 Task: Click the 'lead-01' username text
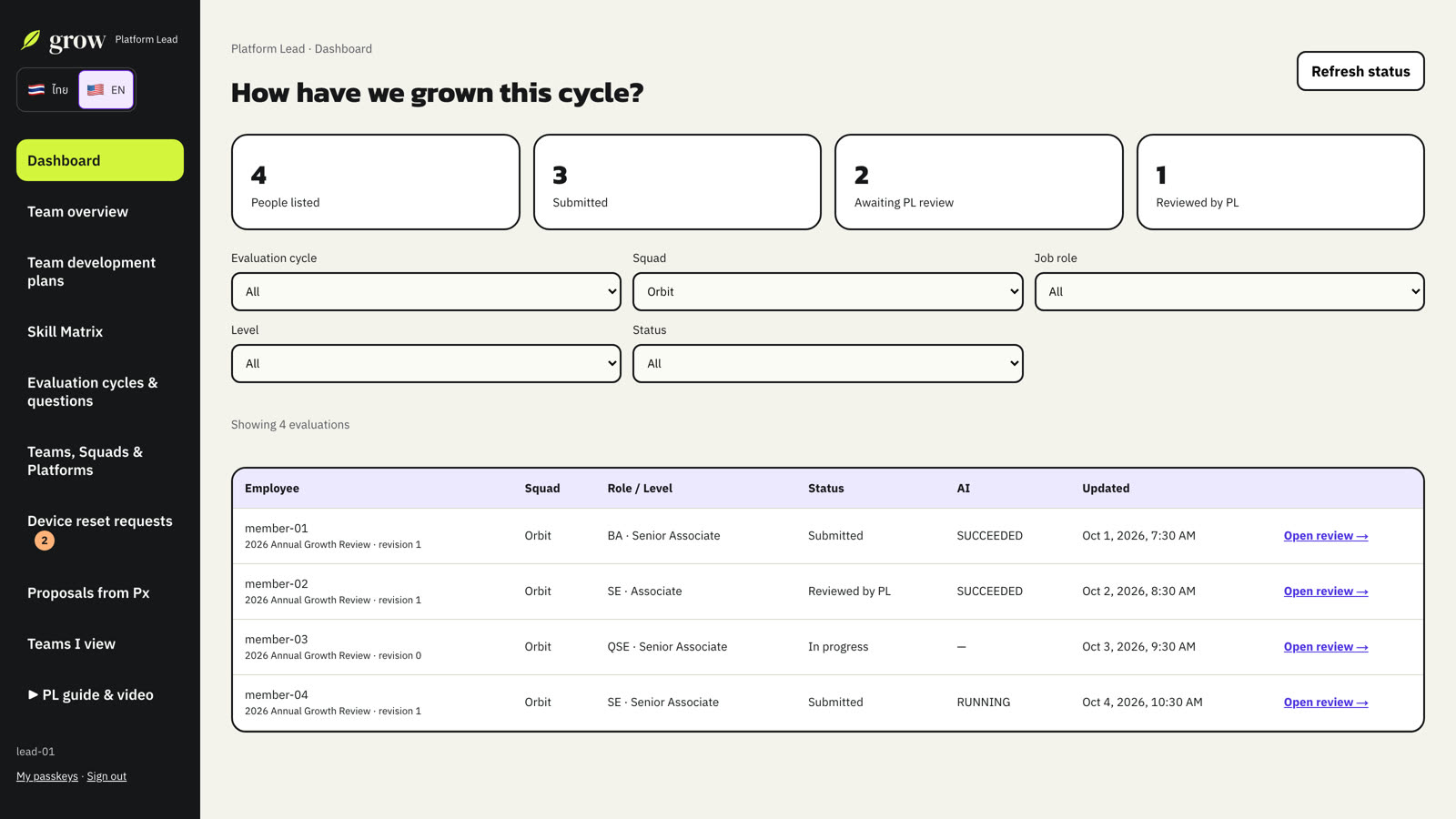click(35, 752)
